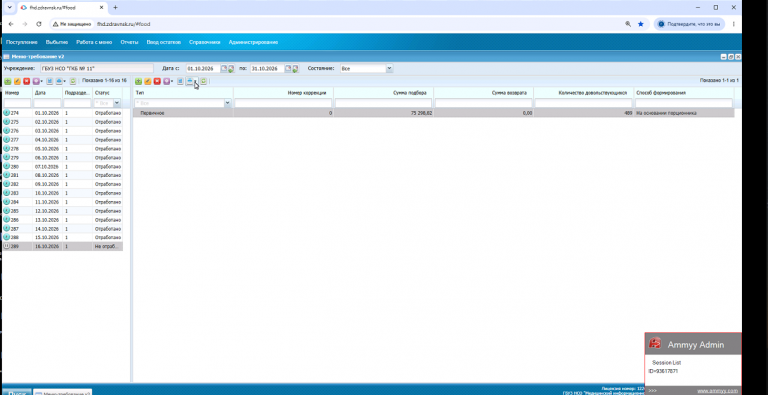Image resolution: width=768 pixels, height=395 pixels.
Task: Open dropdown arrow next to right purple icon
Action: [x=172, y=81]
